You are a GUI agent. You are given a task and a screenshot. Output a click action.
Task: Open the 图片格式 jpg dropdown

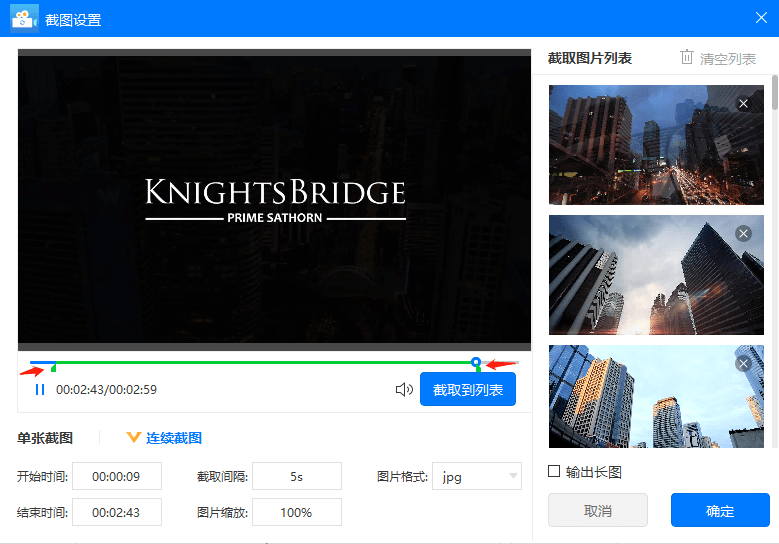point(477,476)
